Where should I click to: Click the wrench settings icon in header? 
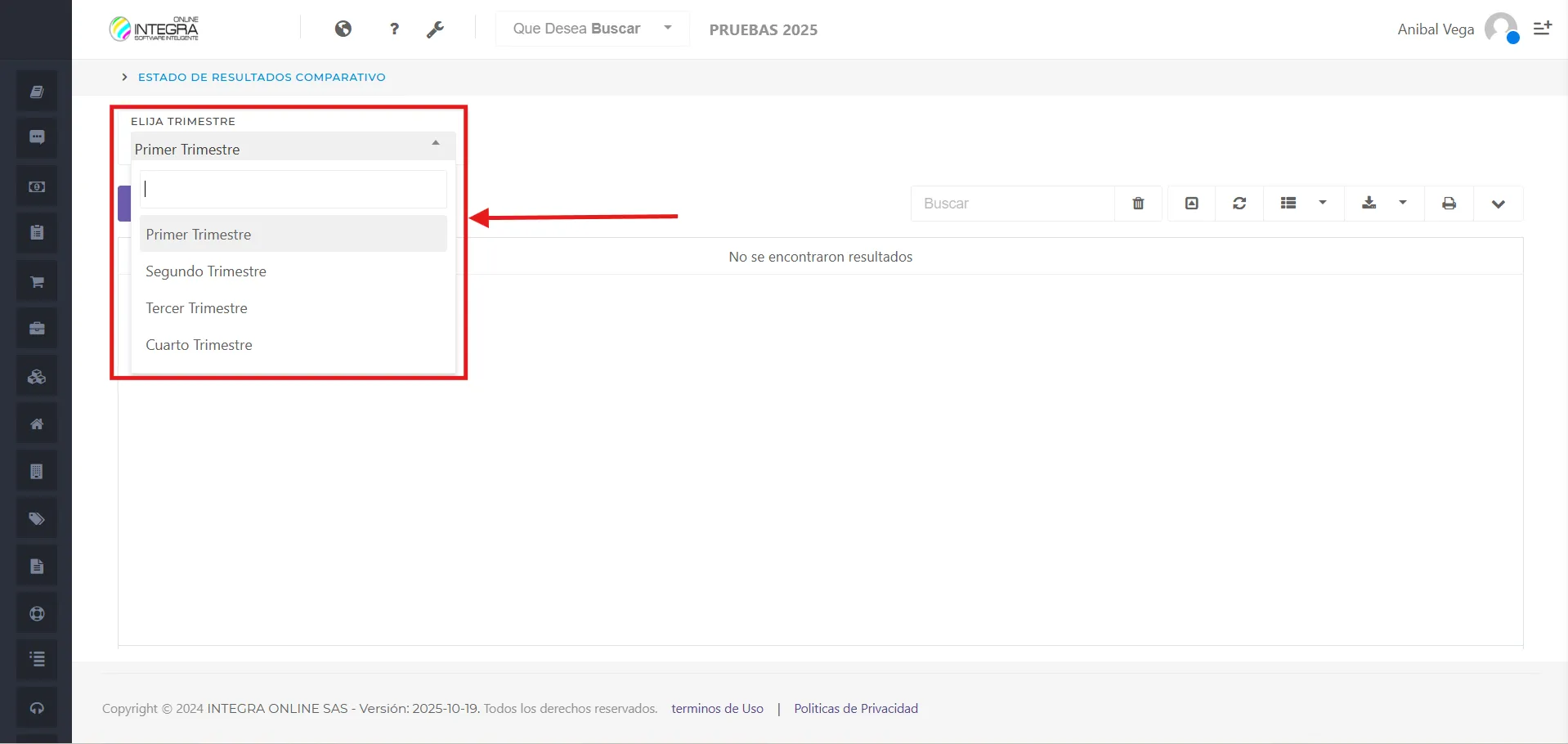click(436, 29)
